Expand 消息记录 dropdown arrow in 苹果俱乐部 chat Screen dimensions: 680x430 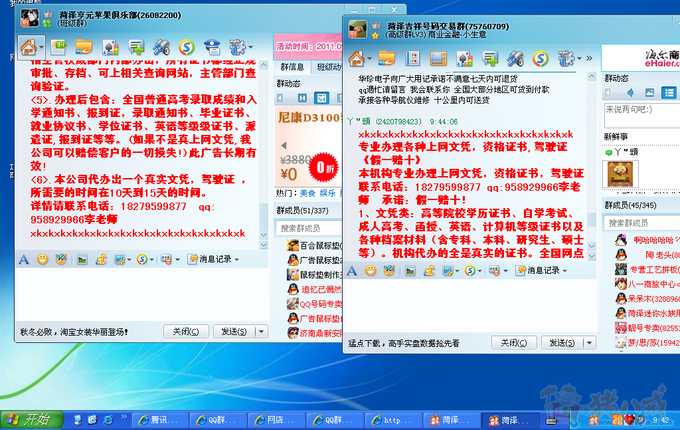click(237, 260)
